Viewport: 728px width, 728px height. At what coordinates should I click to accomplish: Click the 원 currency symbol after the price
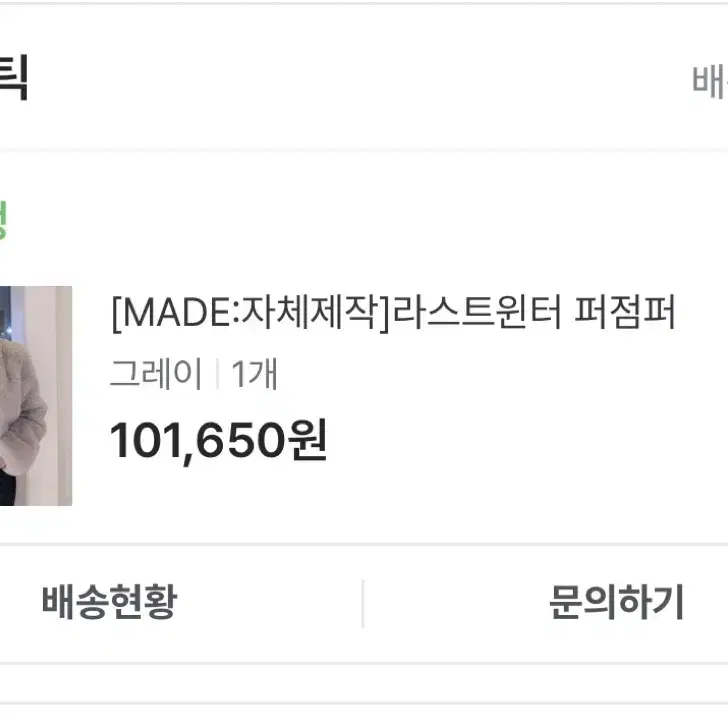click(x=307, y=439)
